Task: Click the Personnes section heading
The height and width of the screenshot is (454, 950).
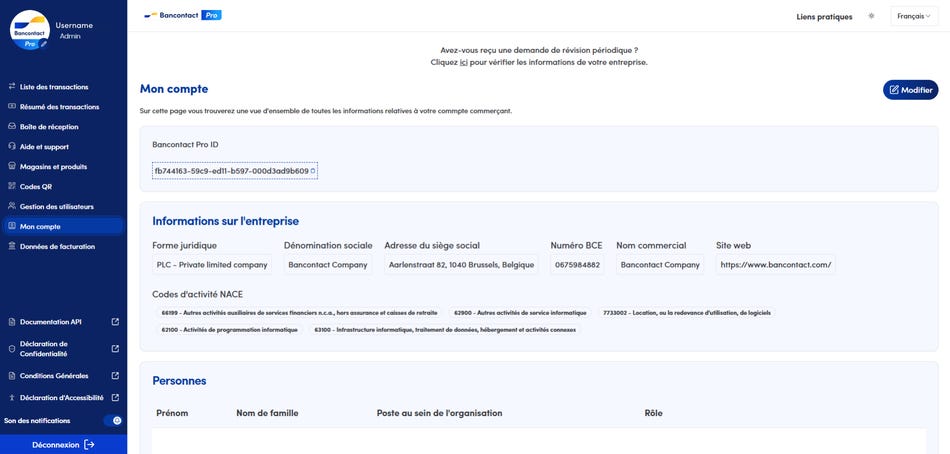Action: [179, 381]
